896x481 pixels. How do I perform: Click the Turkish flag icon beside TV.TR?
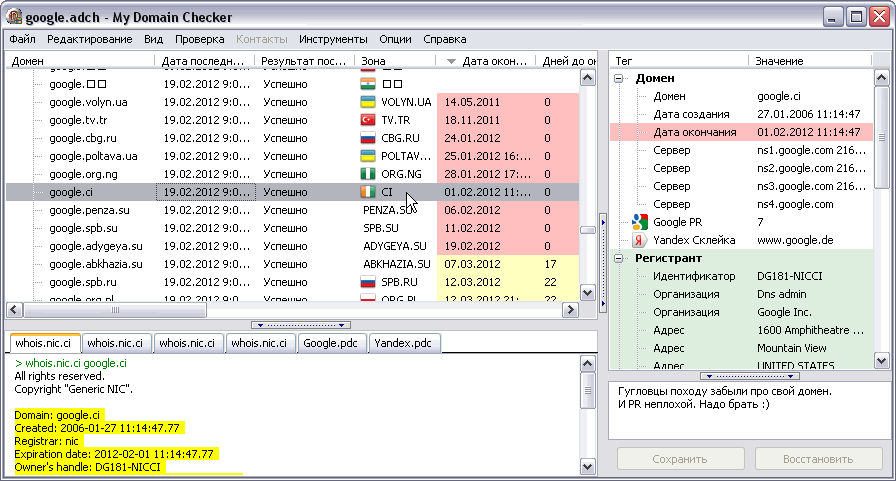(x=367, y=120)
